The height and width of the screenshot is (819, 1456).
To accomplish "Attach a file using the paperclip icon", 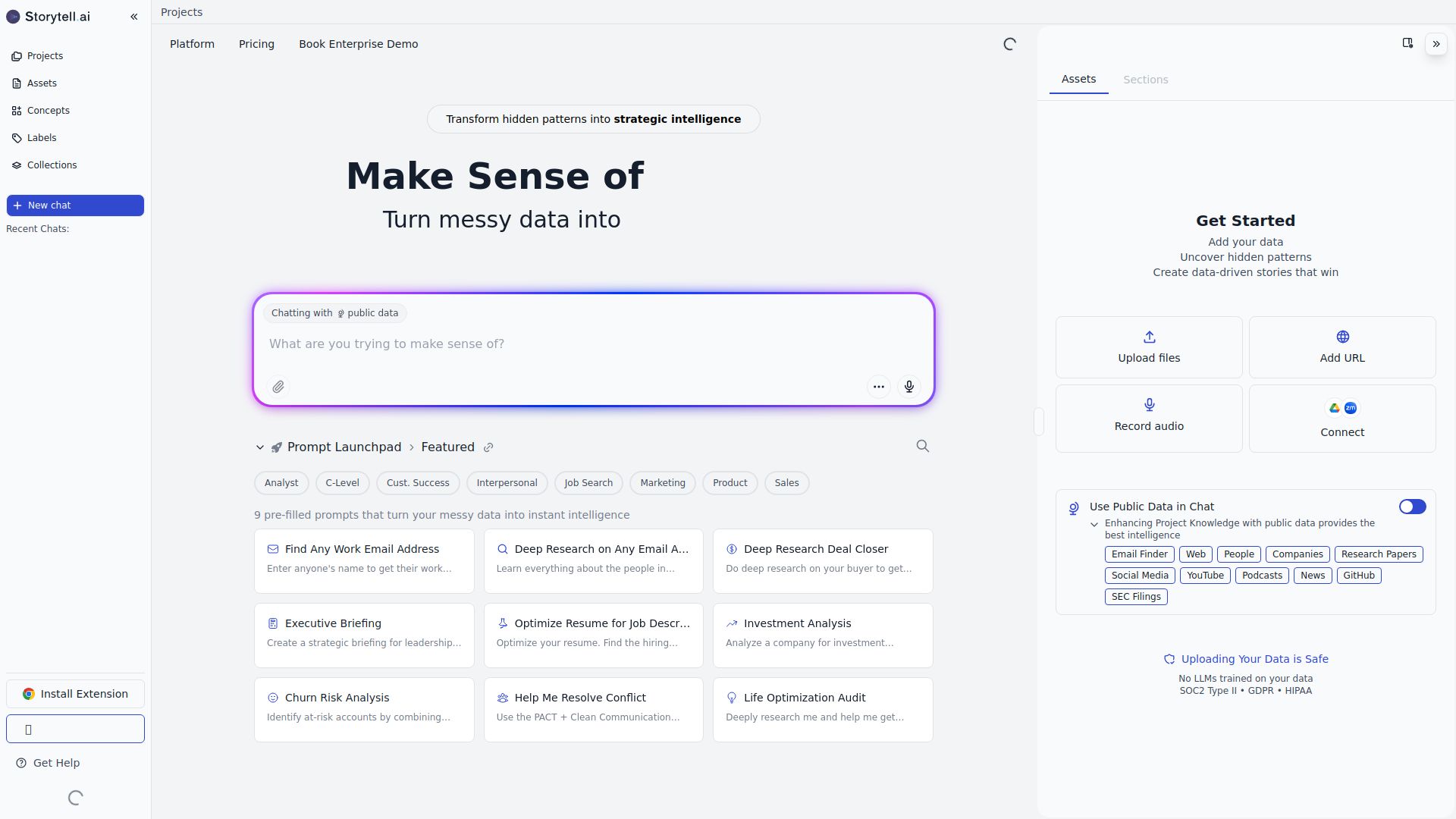I will coord(278,387).
